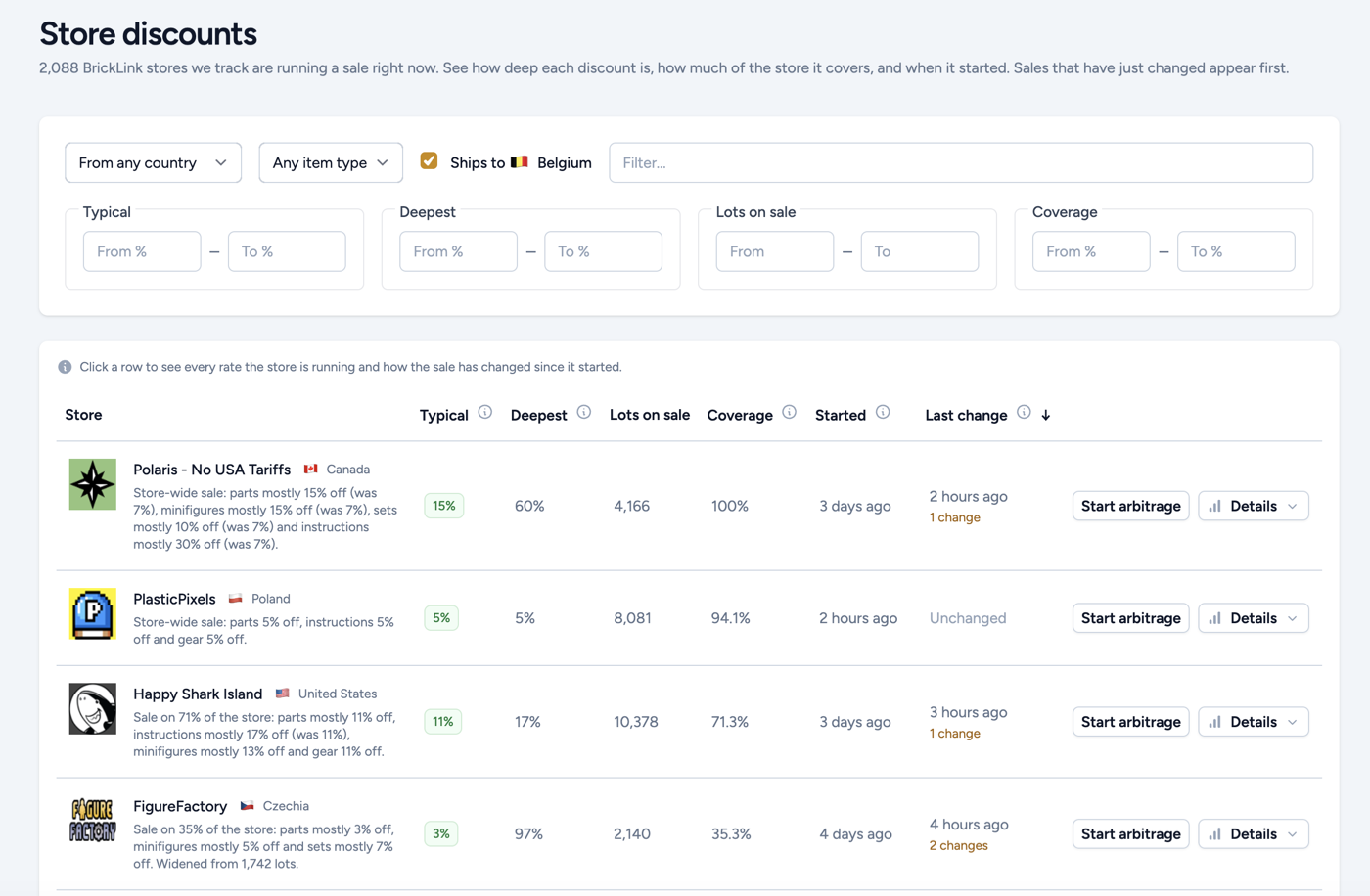
Task: Click the Coverage From % field
Action: (x=1091, y=251)
